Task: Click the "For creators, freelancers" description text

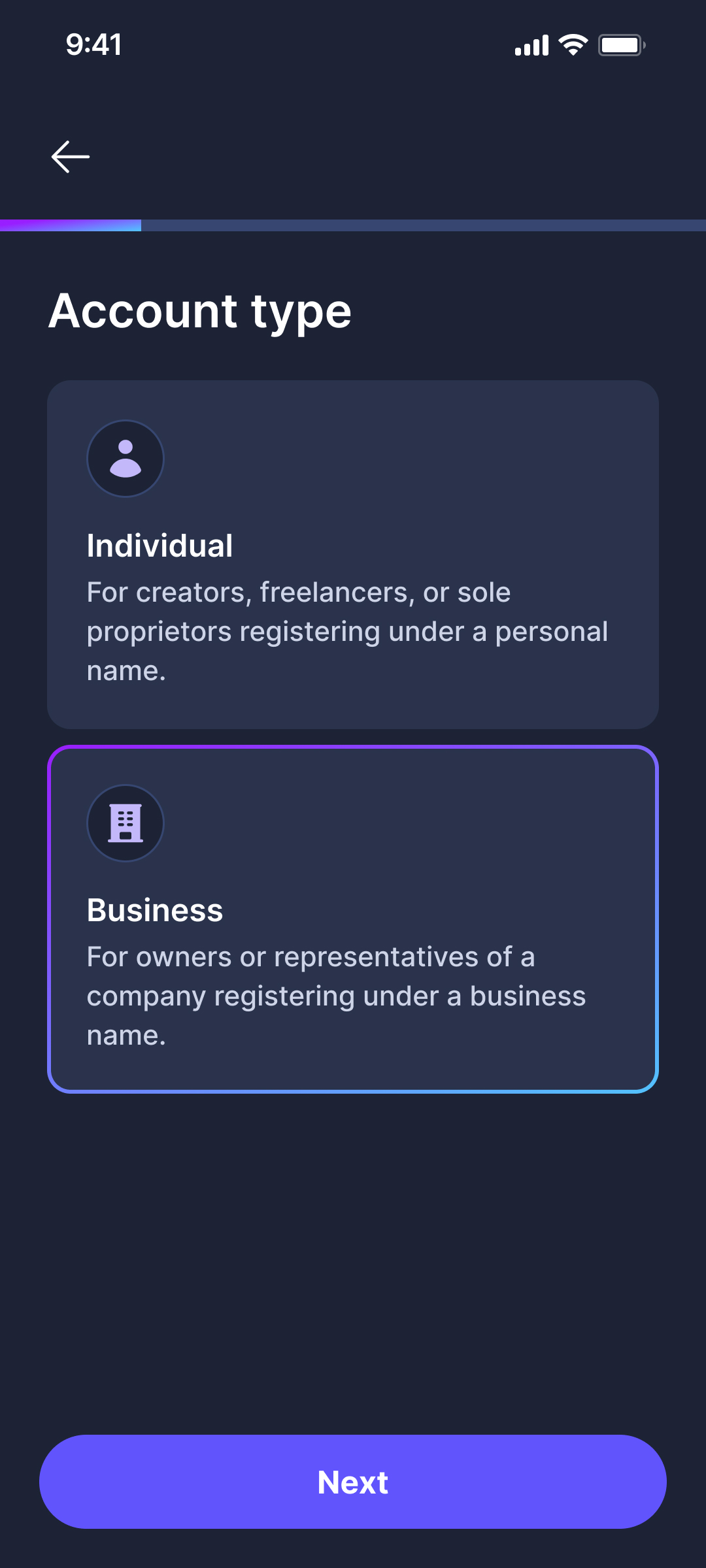Action: pos(299,593)
